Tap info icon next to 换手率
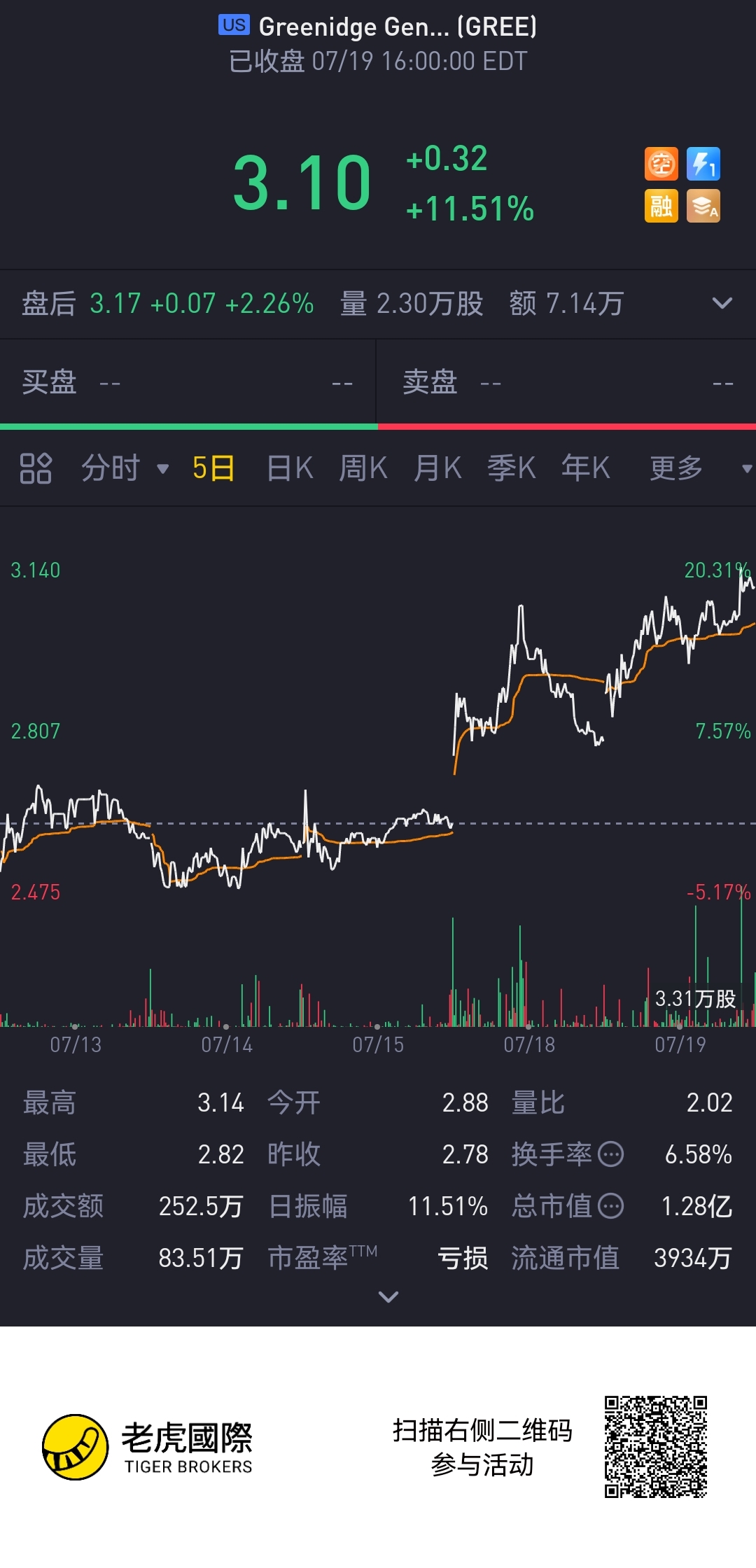 click(611, 1154)
